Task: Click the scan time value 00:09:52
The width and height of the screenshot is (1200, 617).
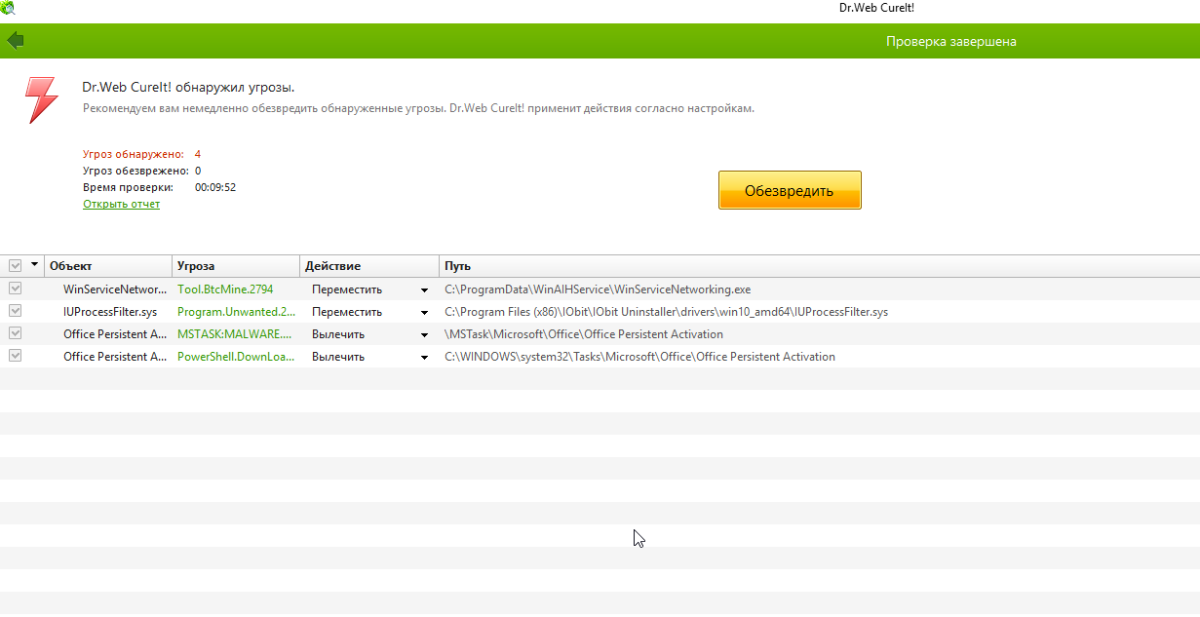Action: (x=215, y=187)
